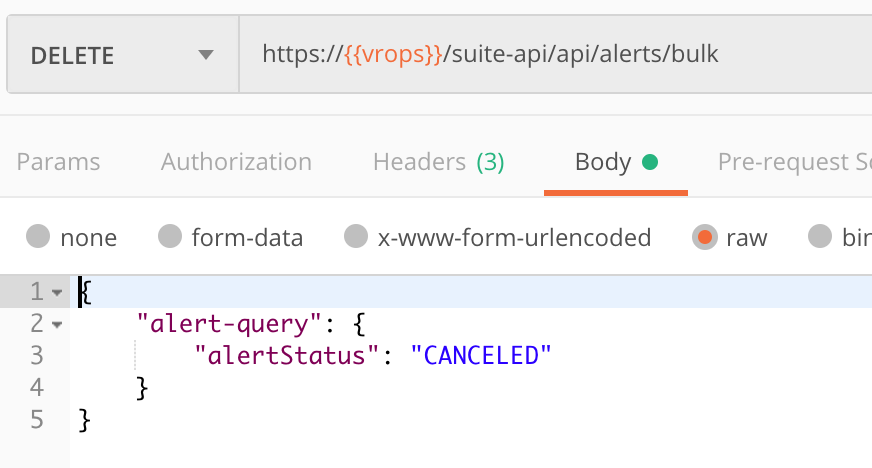The width and height of the screenshot is (872, 468).
Task: Collapse the code fold on line 1
Action: [57, 292]
